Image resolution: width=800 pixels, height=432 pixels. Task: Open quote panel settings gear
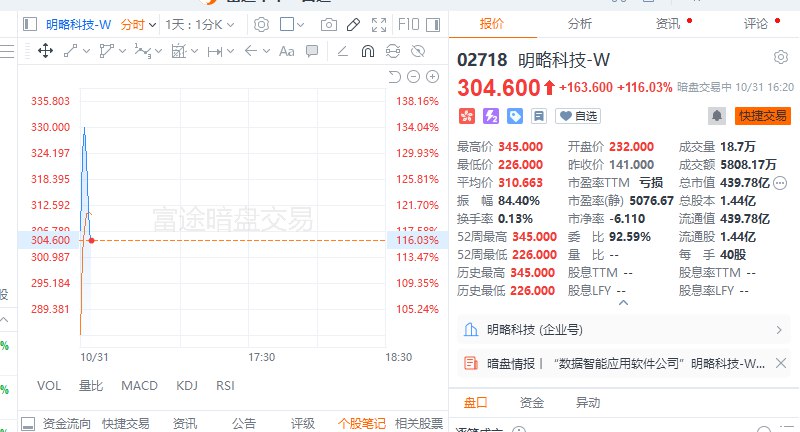point(781,57)
